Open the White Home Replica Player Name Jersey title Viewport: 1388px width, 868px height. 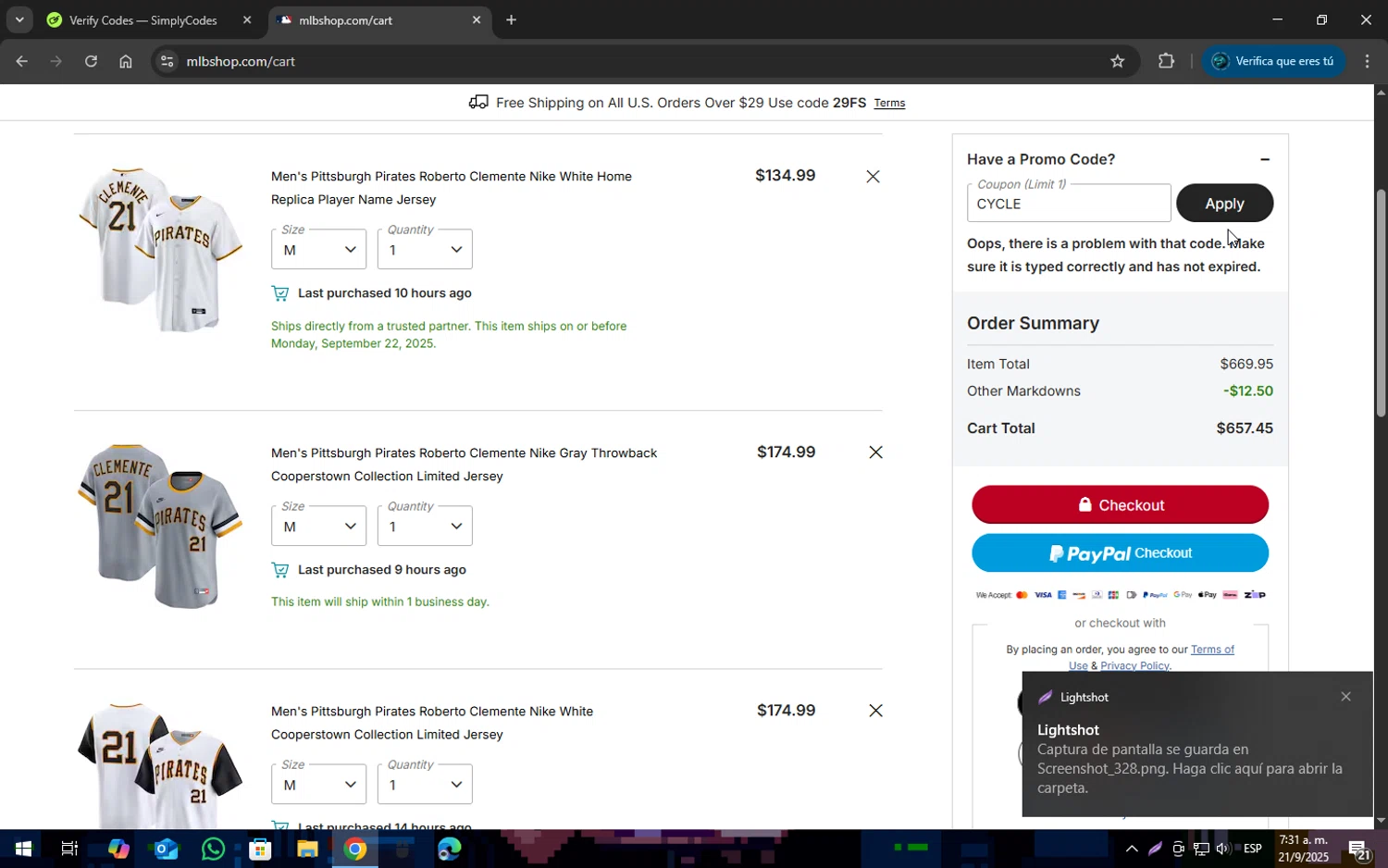pyautogui.click(x=452, y=188)
